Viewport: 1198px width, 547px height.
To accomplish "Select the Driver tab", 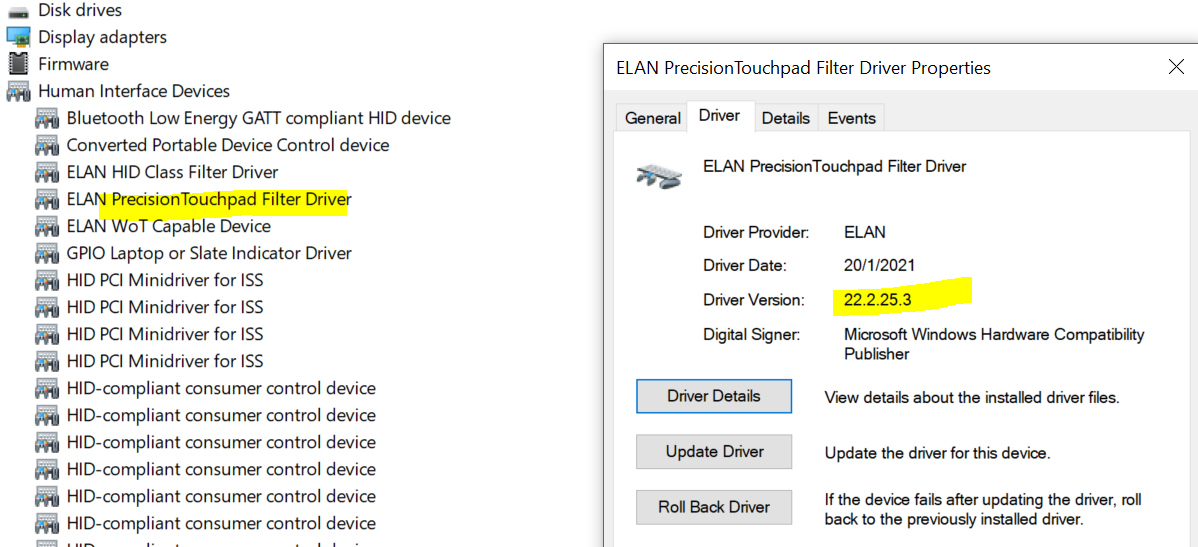I will (719, 116).
